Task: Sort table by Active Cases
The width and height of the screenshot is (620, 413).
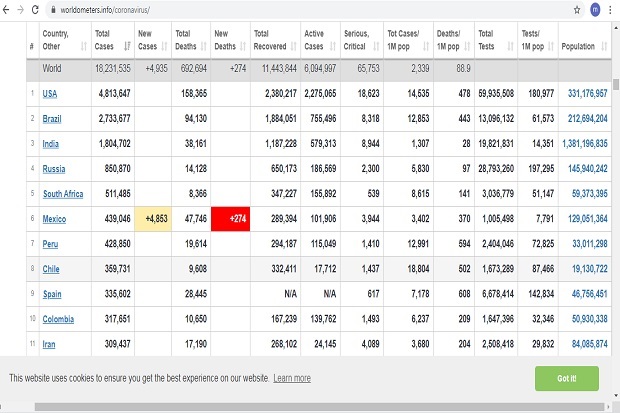Action: pyautogui.click(x=320, y=40)
